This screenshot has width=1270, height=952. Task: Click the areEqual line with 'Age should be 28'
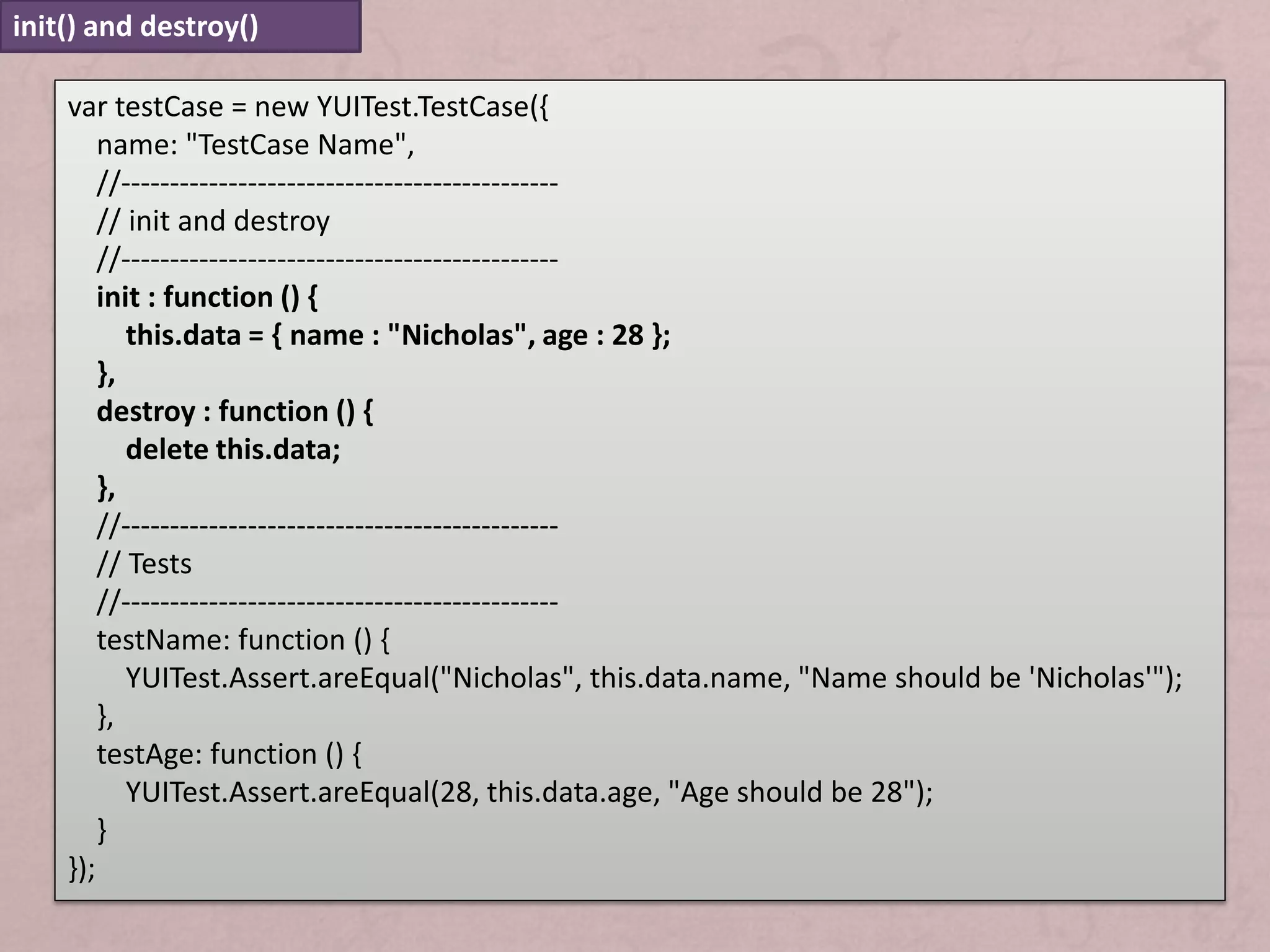(530, 792)
